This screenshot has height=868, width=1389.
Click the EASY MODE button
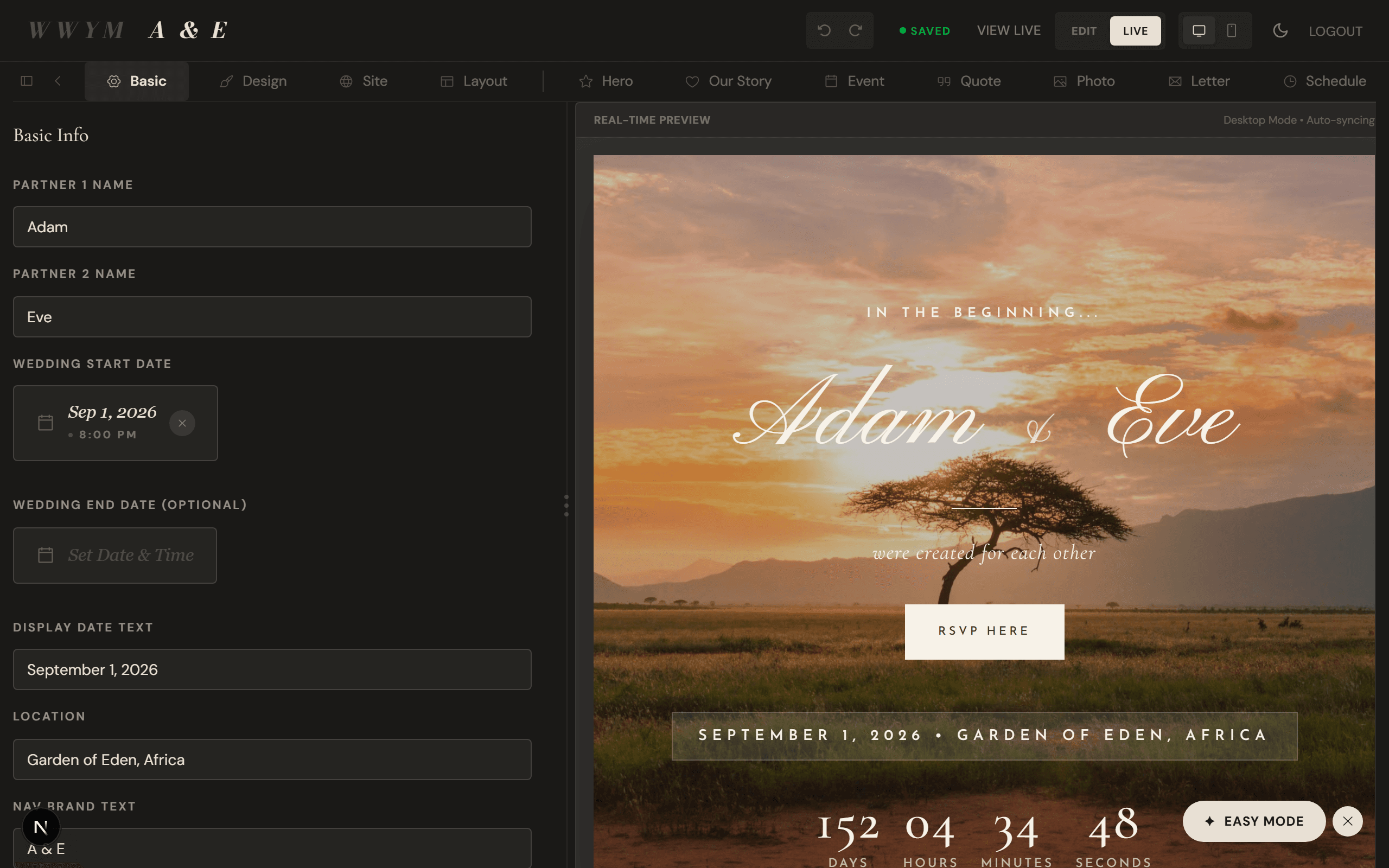[1254, 821]
